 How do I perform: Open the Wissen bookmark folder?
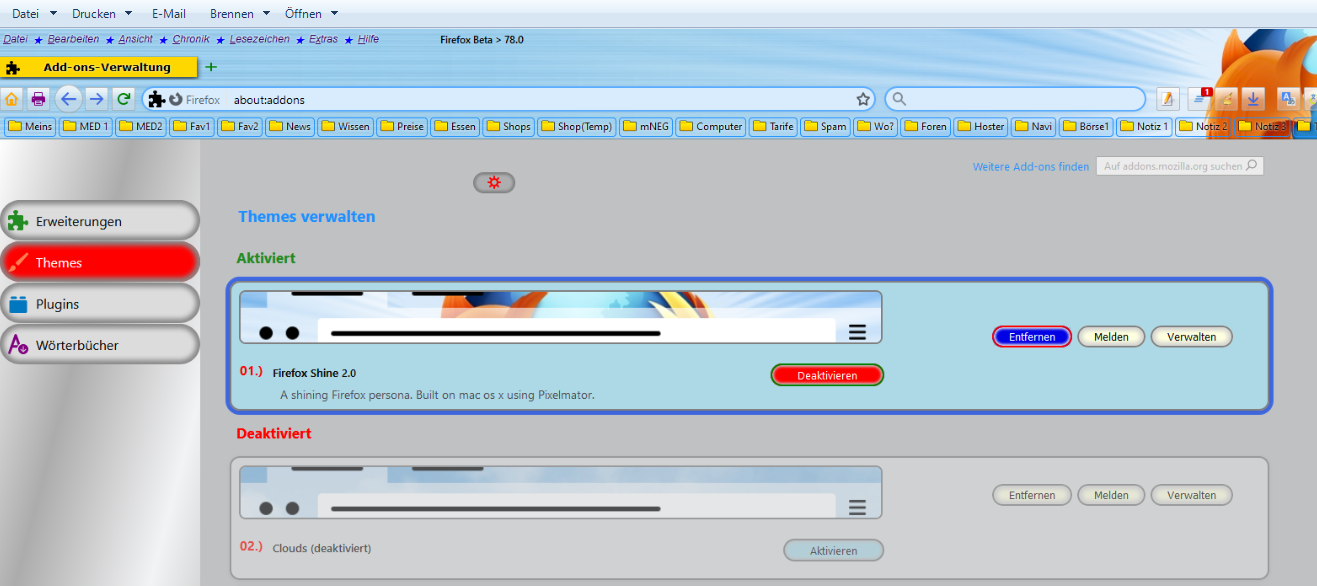pyautogui.click(x=346, y=127)
